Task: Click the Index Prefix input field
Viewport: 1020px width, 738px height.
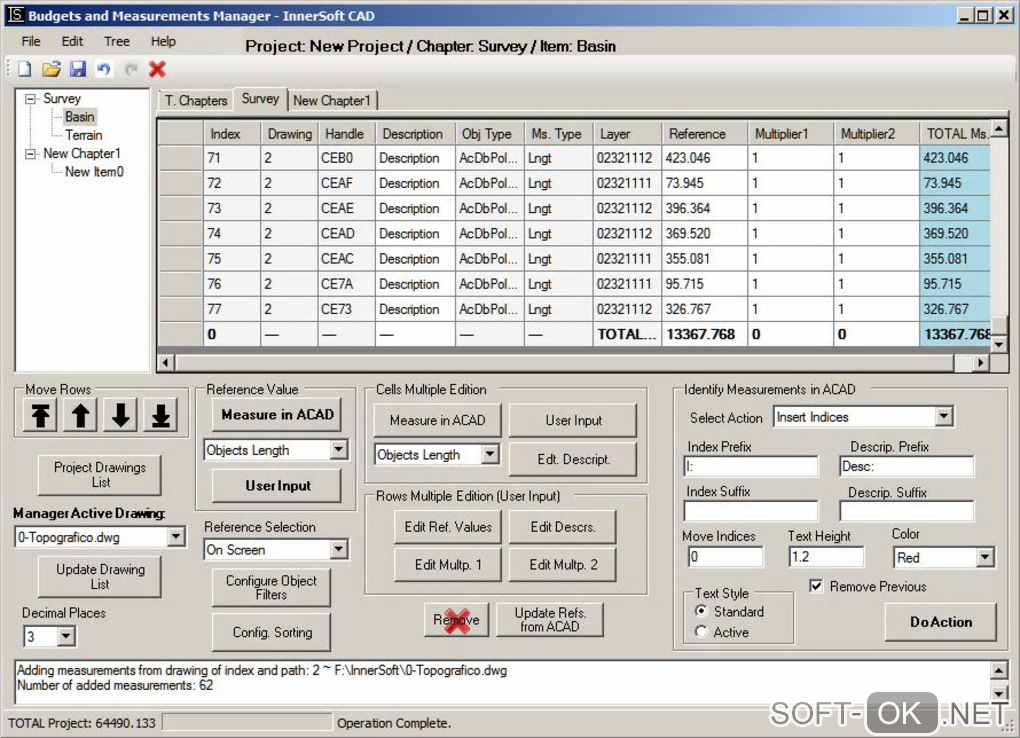Action: click(x=751, y=466)
